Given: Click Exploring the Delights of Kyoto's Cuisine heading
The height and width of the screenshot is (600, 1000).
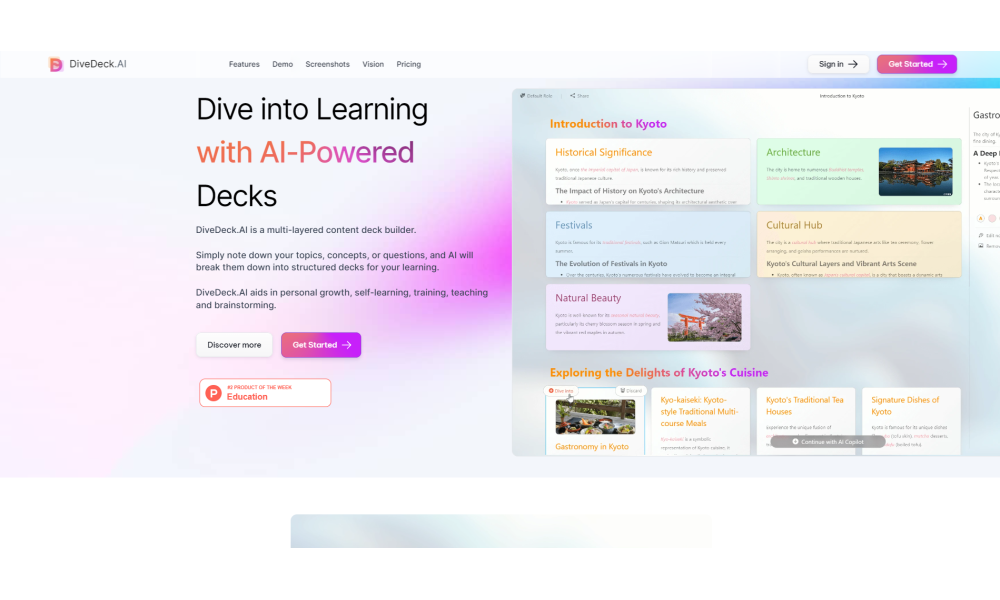Looking at the screenshot, I should (x=659, y=372).
